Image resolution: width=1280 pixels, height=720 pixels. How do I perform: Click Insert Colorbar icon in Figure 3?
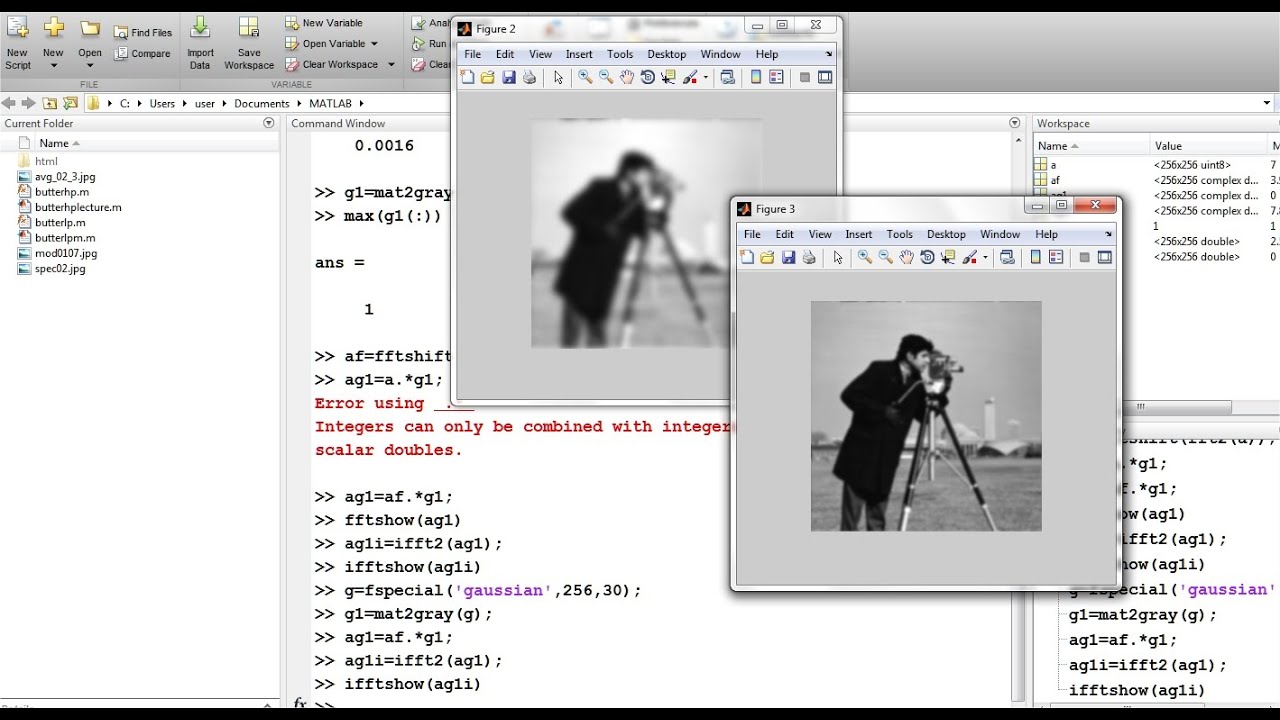point(1036,257)
